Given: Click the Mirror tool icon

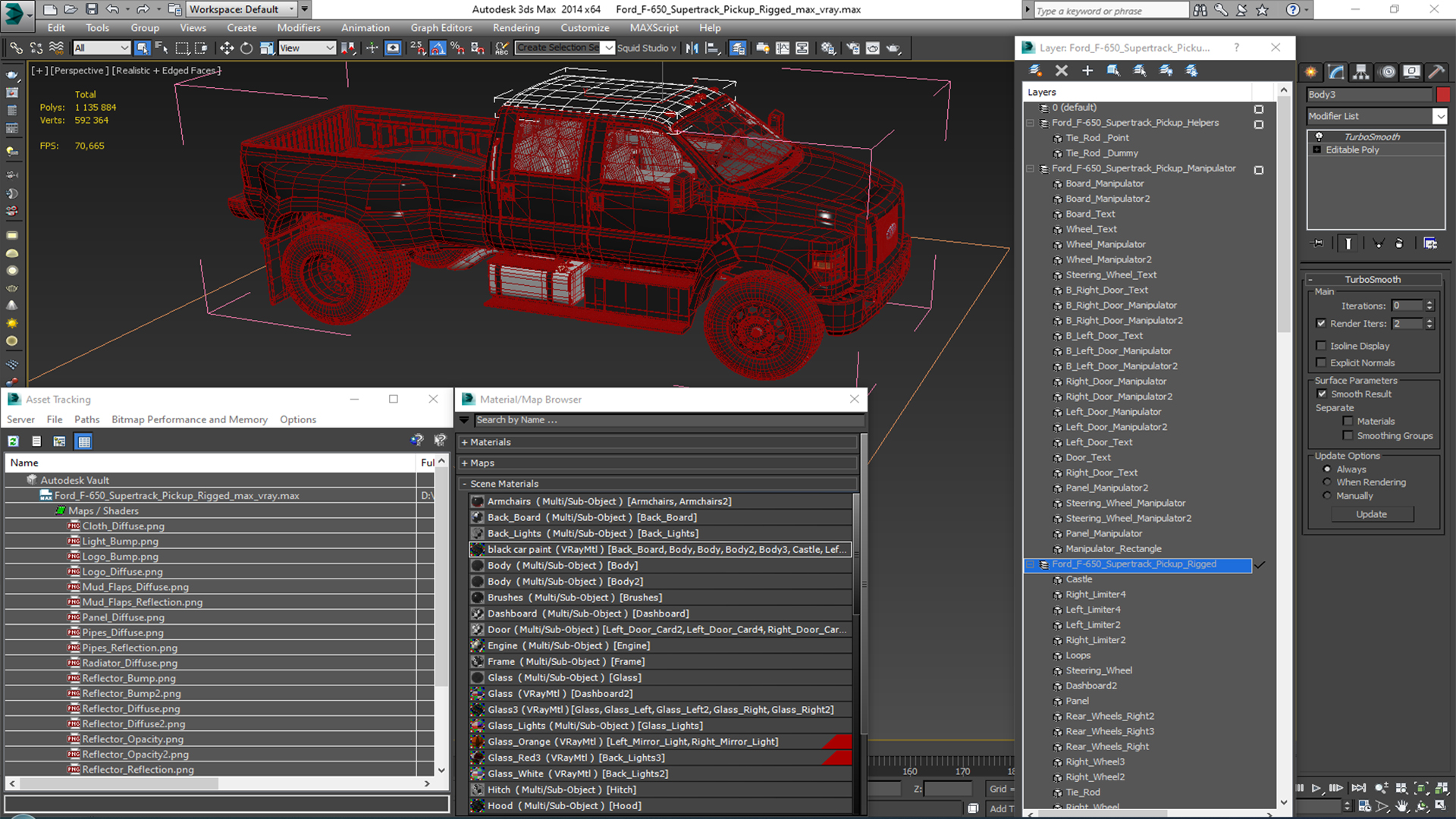Looking at the screenshot, I should point(692,48).
